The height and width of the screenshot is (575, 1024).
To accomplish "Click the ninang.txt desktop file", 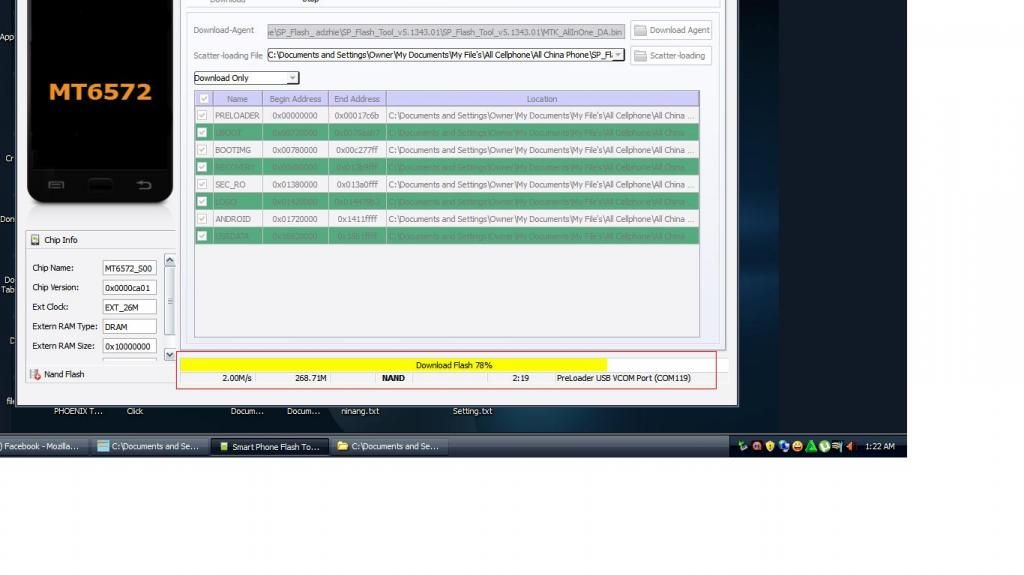I will 359,411.
